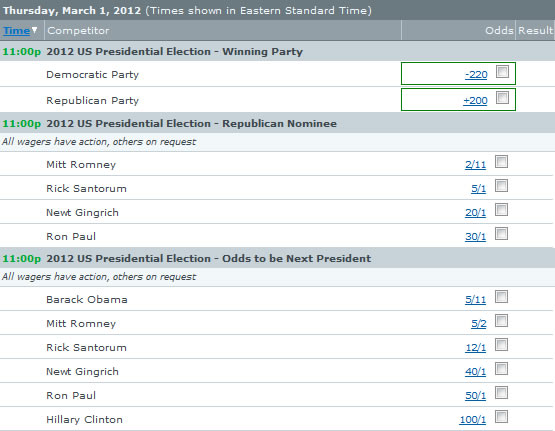This screenshot has width=555, height=431.
Task: Click the 5/11 odds for Barack Obama
Action: pos(475,300)
